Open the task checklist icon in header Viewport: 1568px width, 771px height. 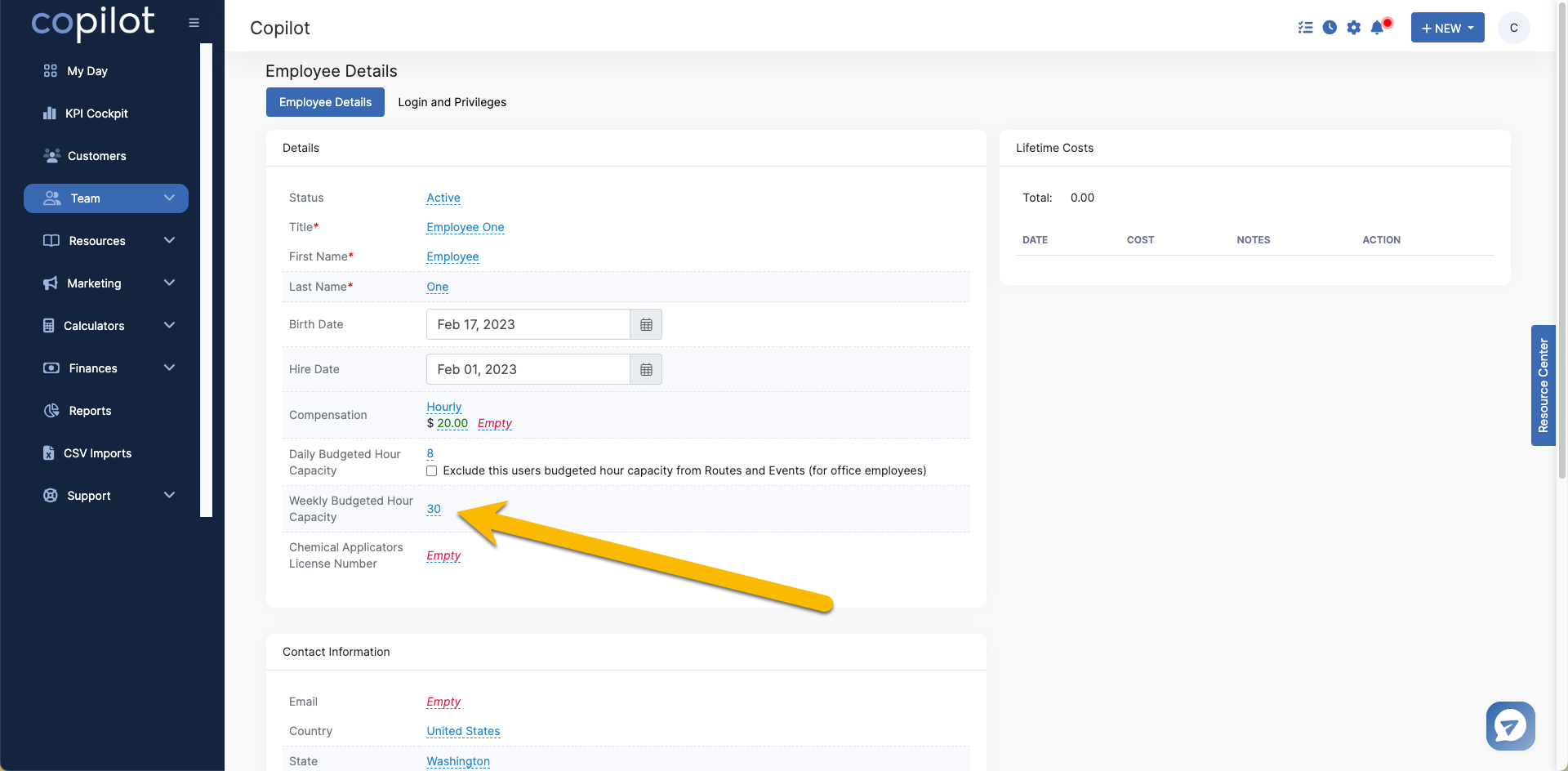click(x=1305, y=28)
